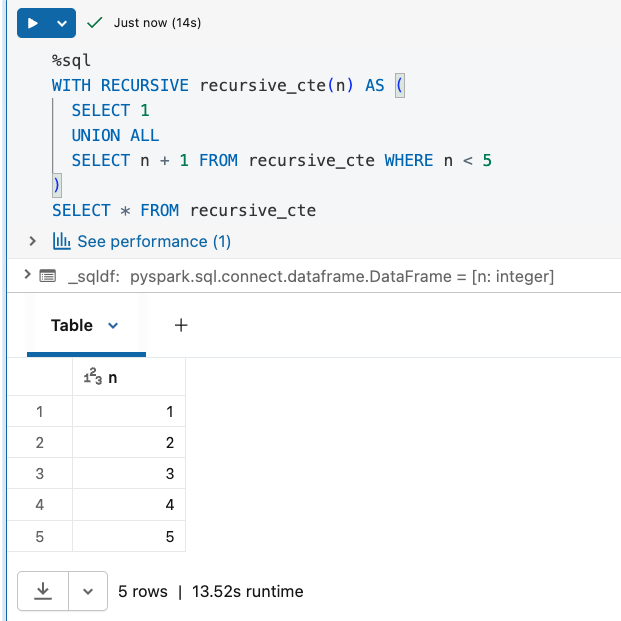Click the 'Just now (14s)' execution status

point(157,22)
